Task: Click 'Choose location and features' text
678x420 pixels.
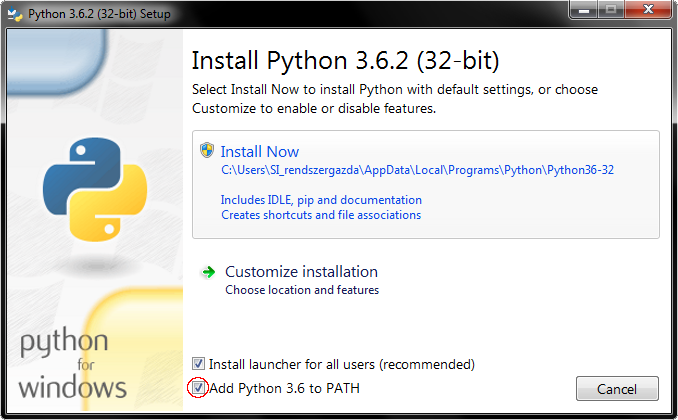Action: point(302,290)
